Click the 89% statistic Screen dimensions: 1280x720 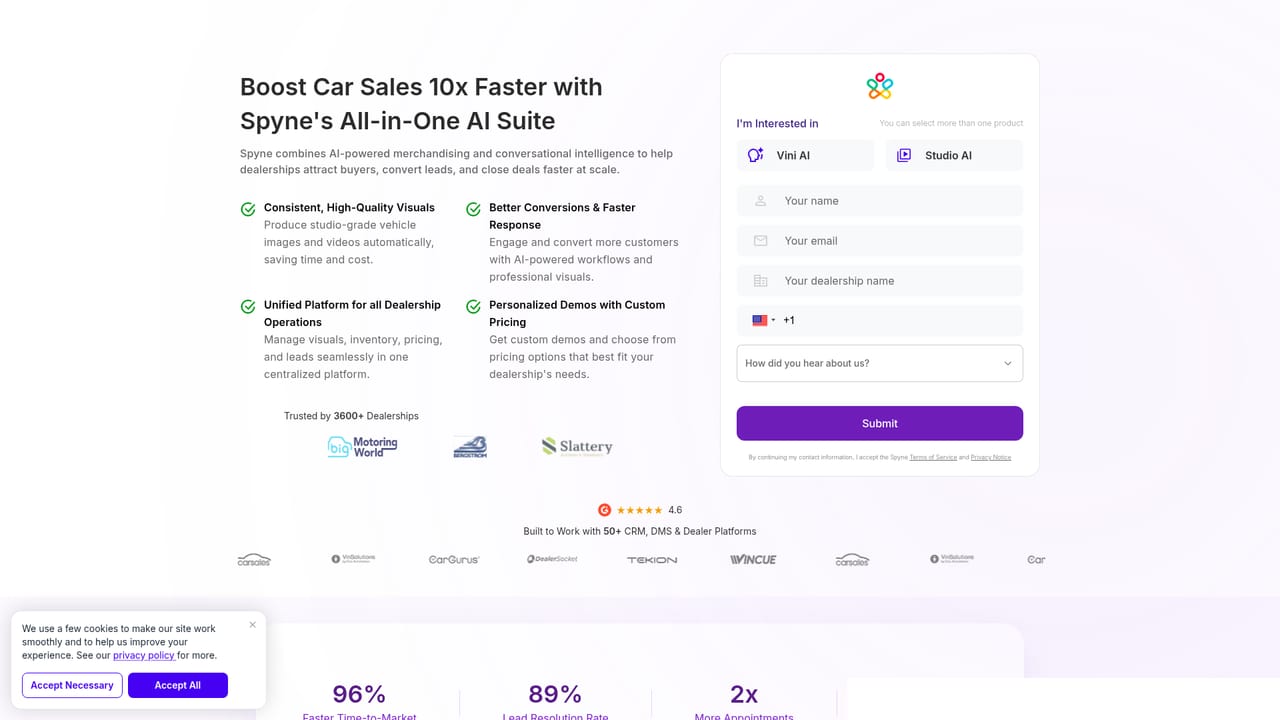pyautogui.click(x=555, y=694)
